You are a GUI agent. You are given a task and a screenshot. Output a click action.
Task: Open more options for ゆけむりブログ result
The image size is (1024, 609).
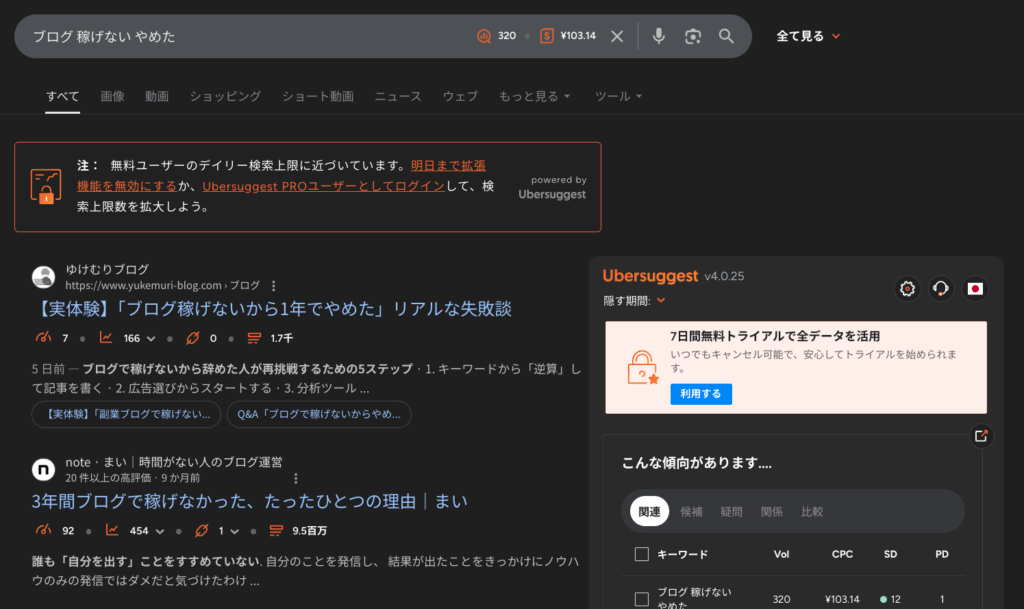click(x=274, y=286)
